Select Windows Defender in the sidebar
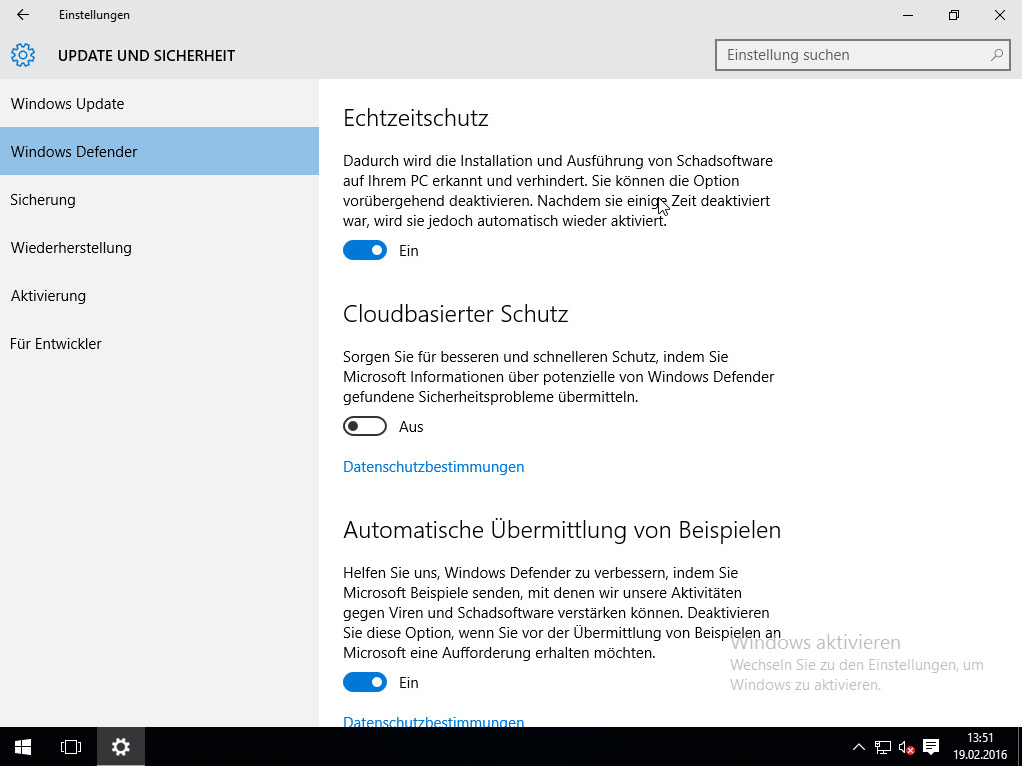 click(x=159, y=151)
